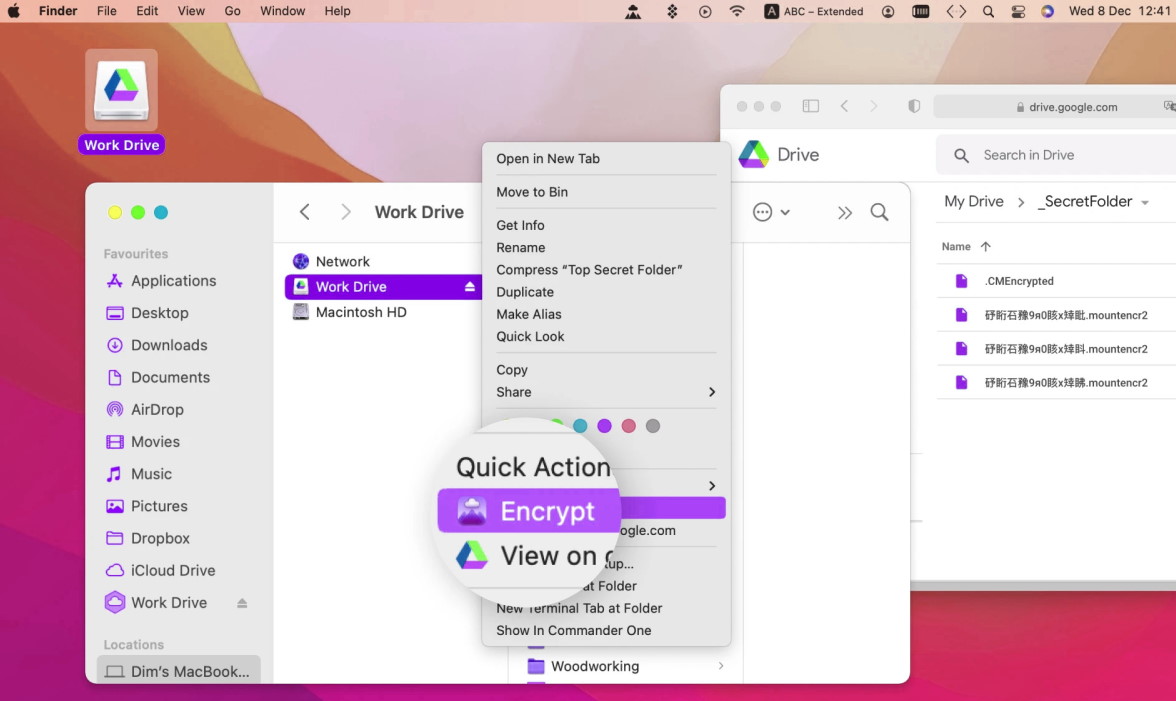Image resolution: width=1176 pixels, height=701 pixels.
Task: Apply the grey colour tag
Action: (652, 426)
